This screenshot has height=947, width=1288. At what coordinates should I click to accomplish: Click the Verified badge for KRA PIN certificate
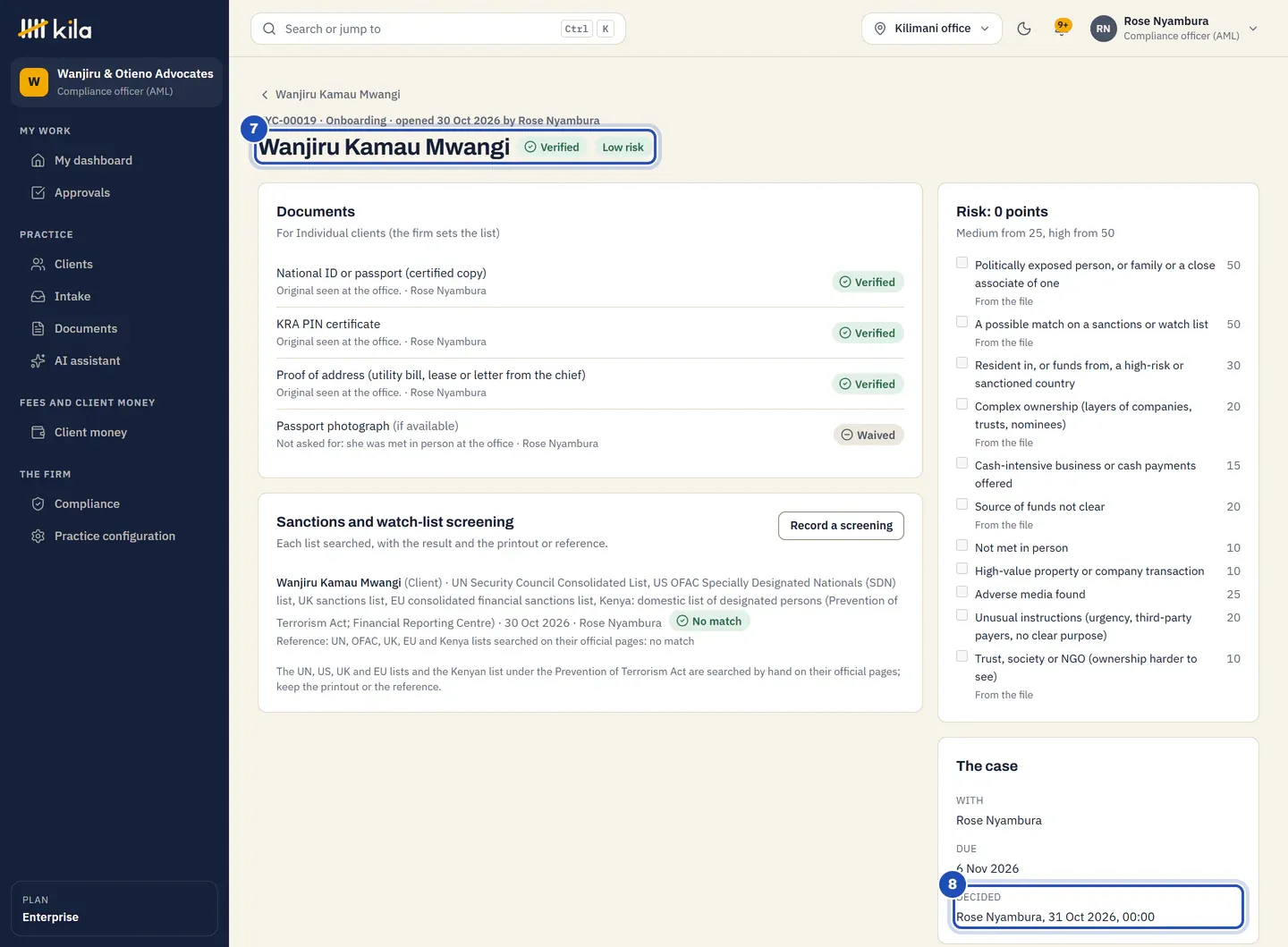point(868,333)
